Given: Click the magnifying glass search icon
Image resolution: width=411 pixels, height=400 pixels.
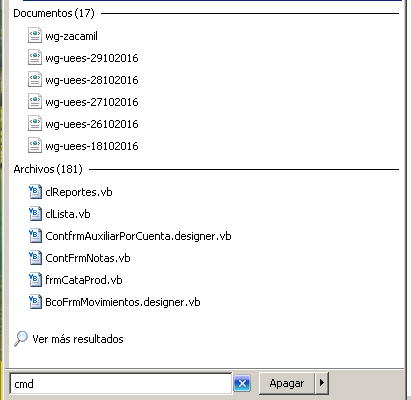Looking at the screenshot, I should point(21,339).
